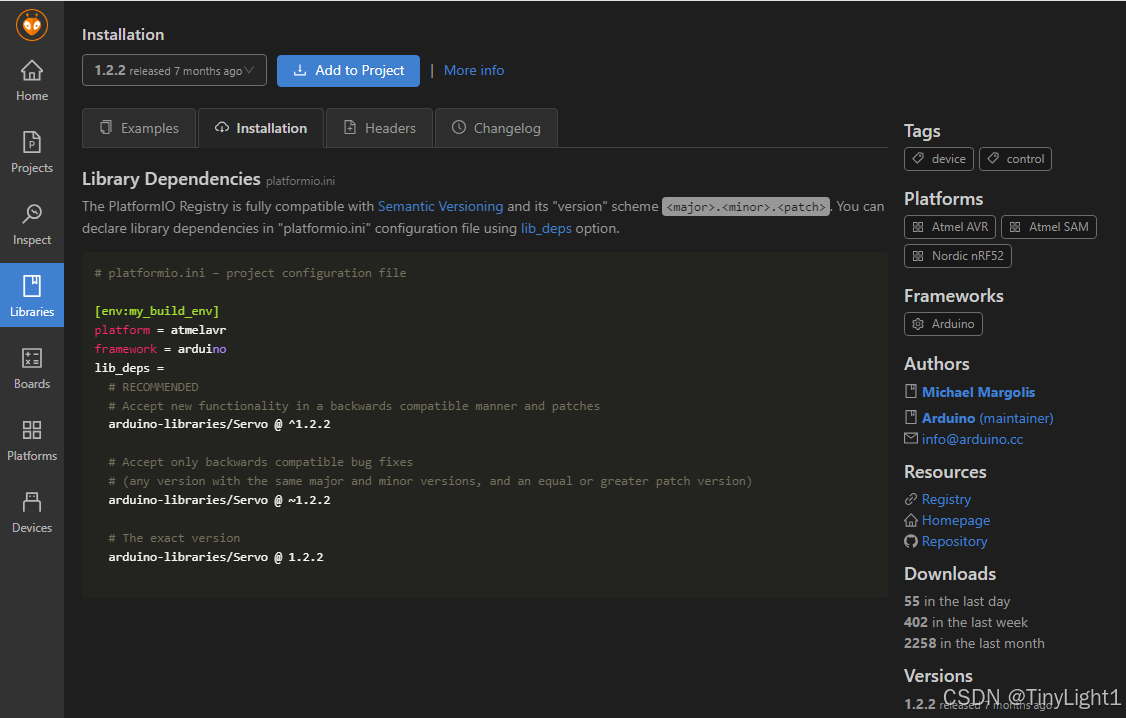1126x718 pixels.
Task: Click the PlatformIO ant logo
Action: click(32, 25)
